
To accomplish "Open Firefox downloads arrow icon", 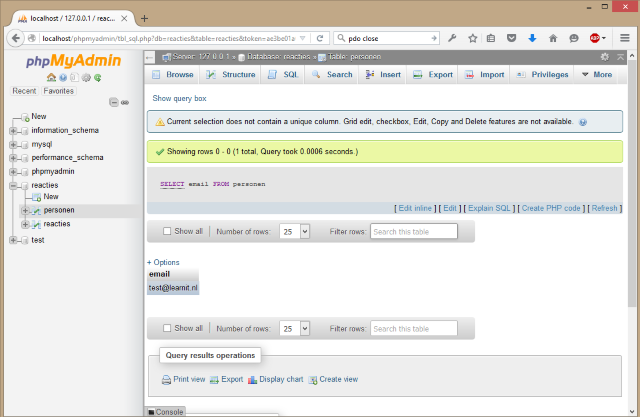I will click(x=532, y=38).
